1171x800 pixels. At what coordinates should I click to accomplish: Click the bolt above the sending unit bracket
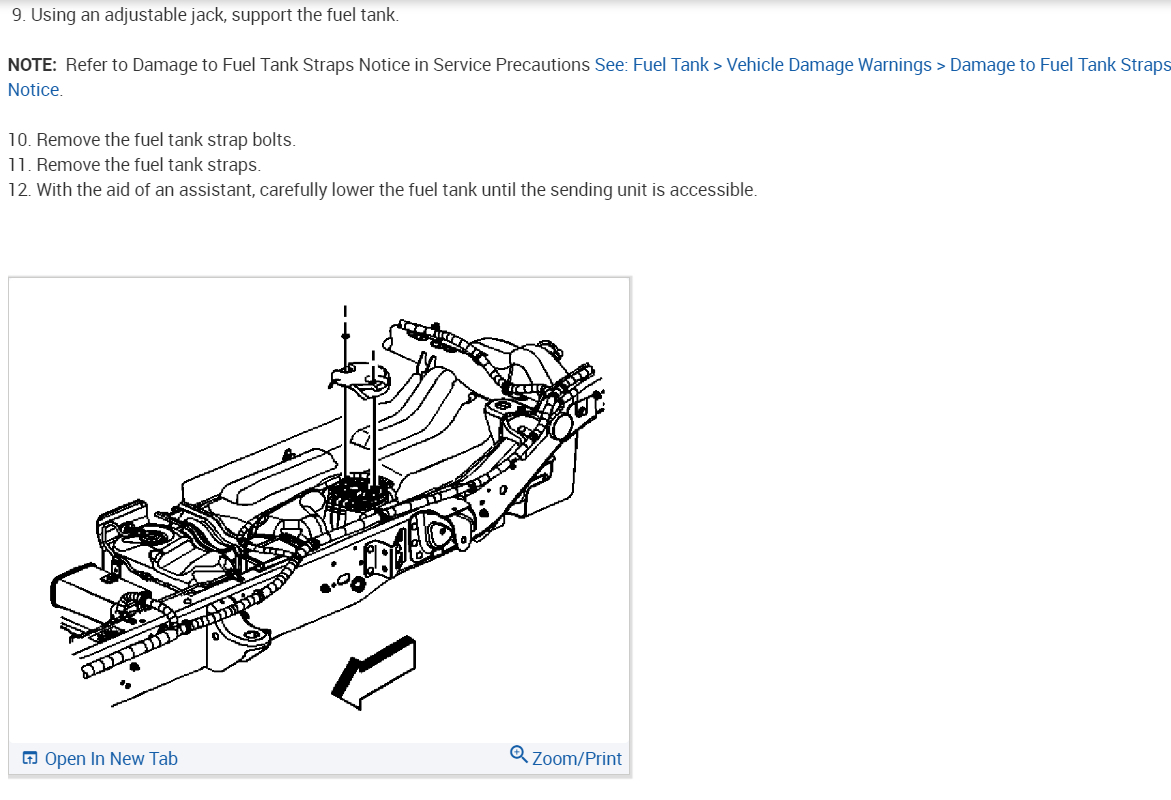pos(345,336)
